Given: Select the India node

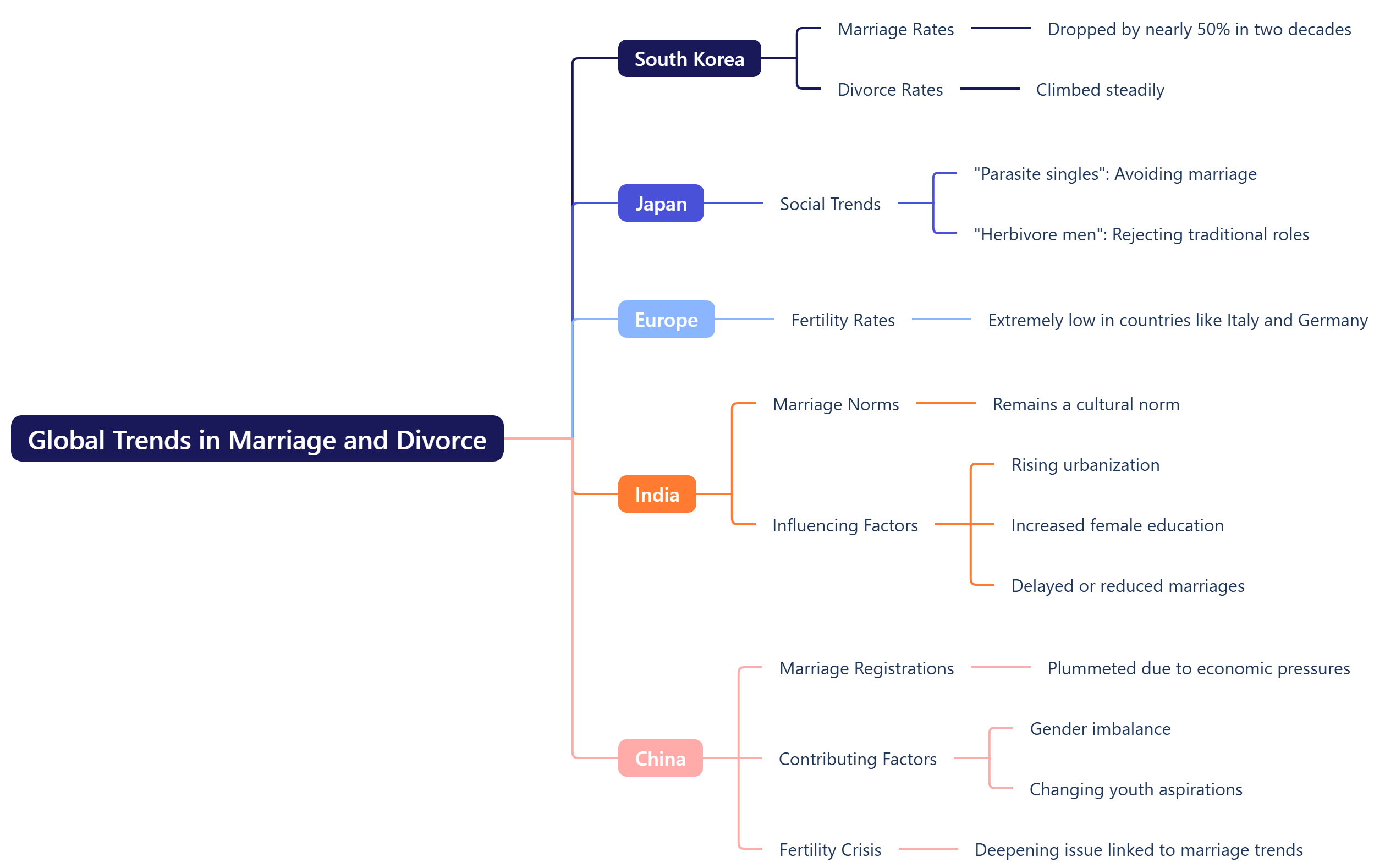Looking at the screenshot, I should pyautogui.click(x=657, y=494).
